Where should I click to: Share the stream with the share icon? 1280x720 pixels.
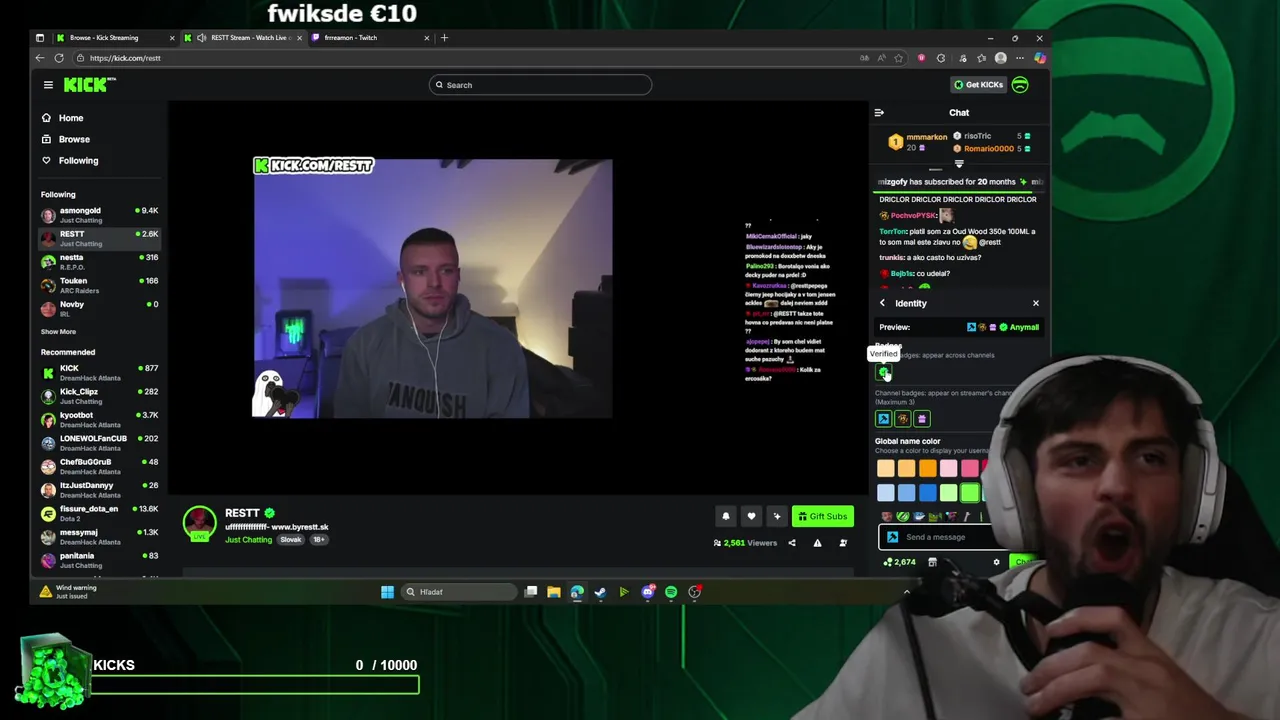point(792,543)
